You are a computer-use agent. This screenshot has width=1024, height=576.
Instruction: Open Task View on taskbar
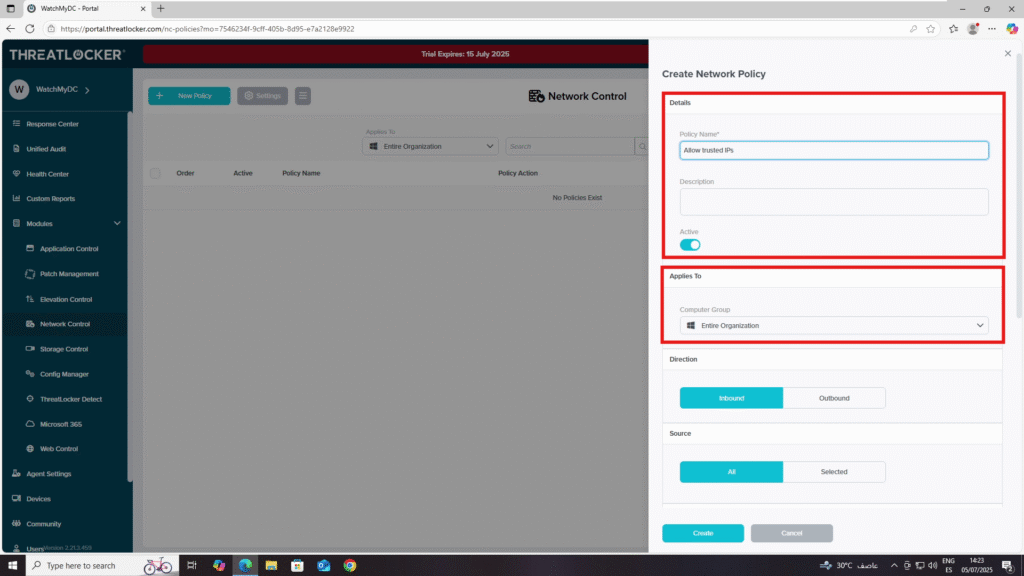pyautogui.click(x=191, y=566)
